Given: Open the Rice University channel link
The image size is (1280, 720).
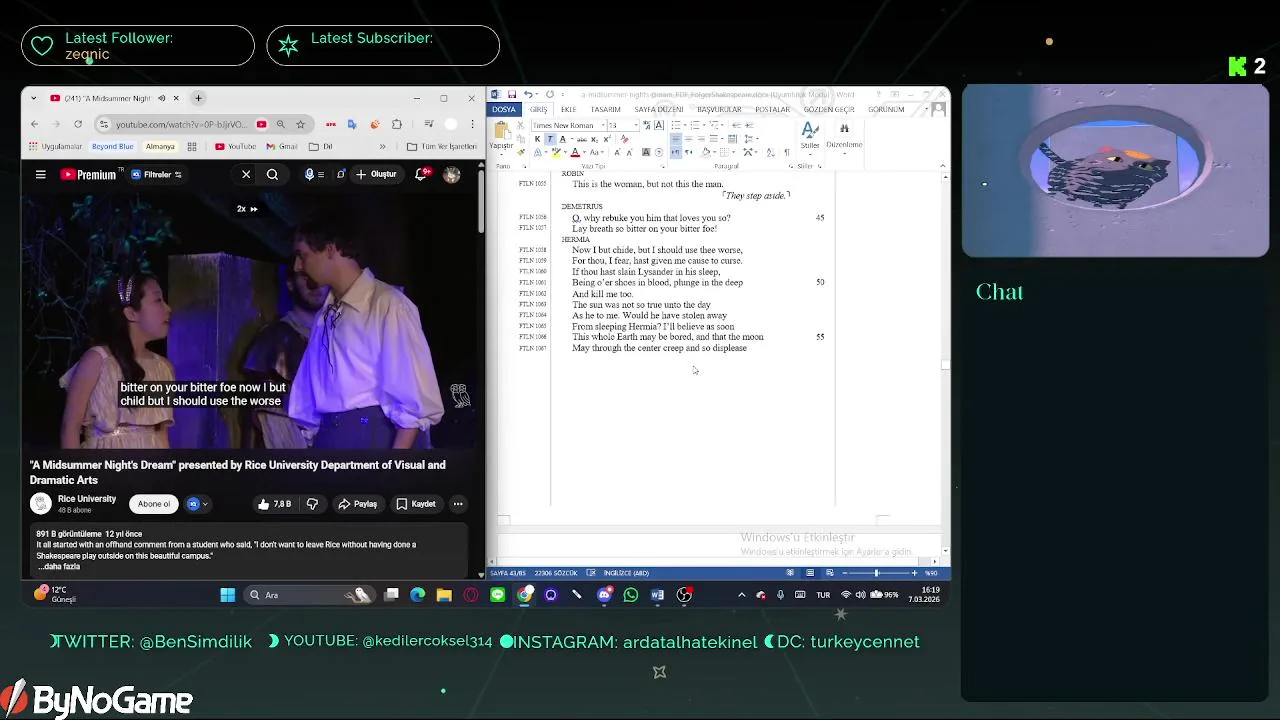Looking at the screenshot, I should 87,499.
